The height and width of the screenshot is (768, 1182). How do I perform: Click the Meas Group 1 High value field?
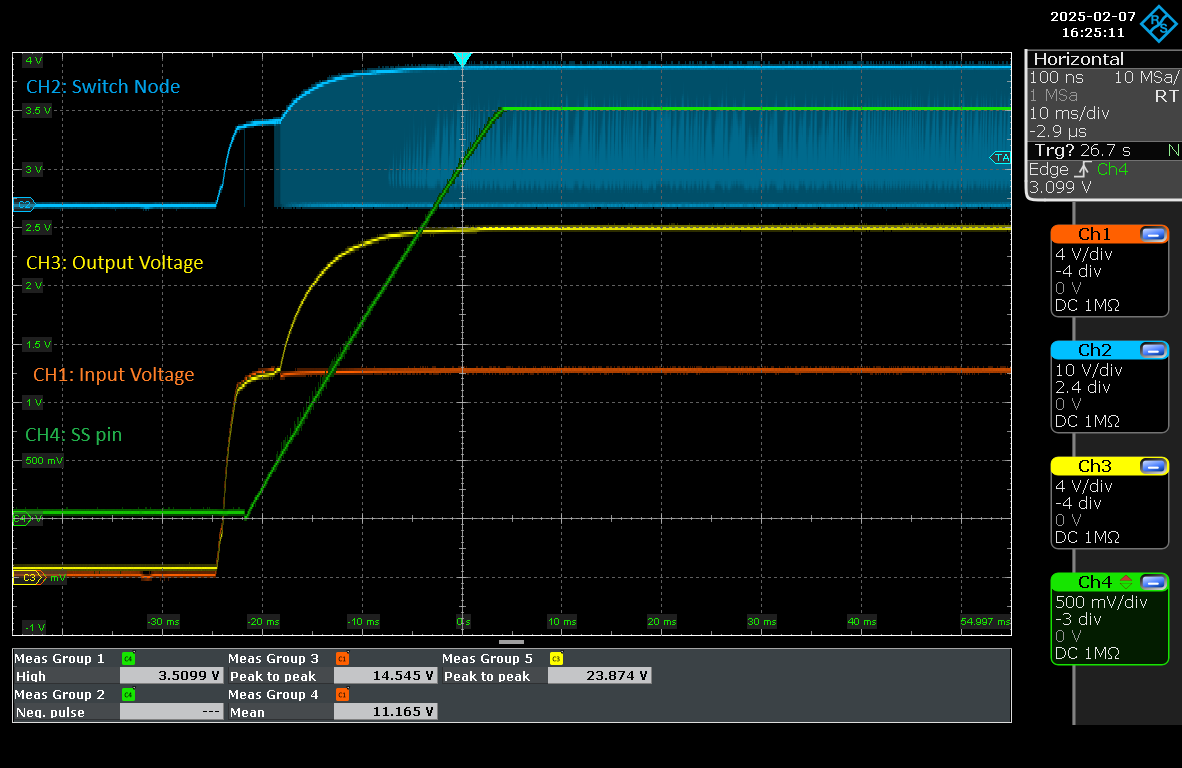(x=168, y=676)
